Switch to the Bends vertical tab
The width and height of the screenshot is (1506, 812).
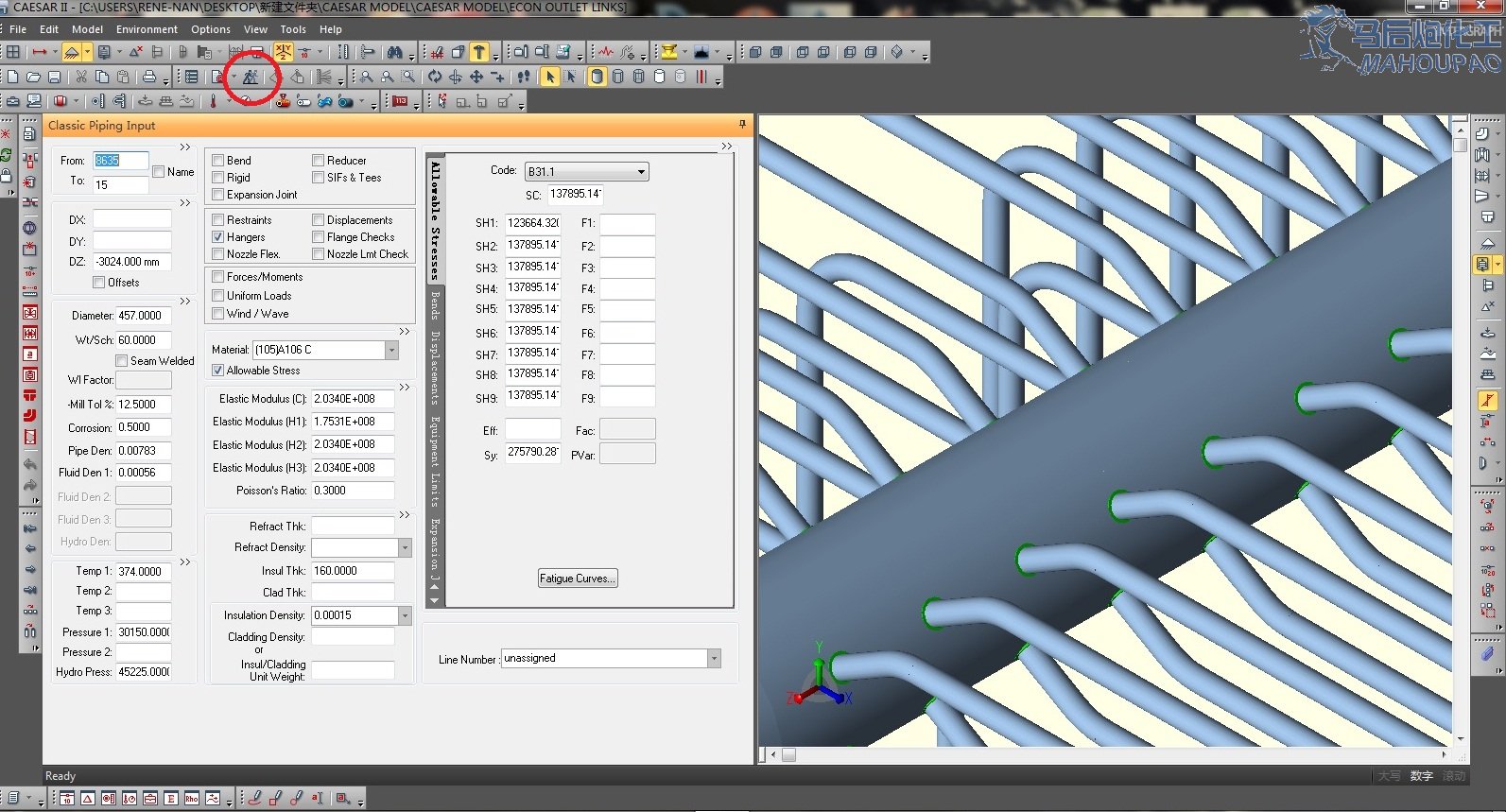[435, 305]
